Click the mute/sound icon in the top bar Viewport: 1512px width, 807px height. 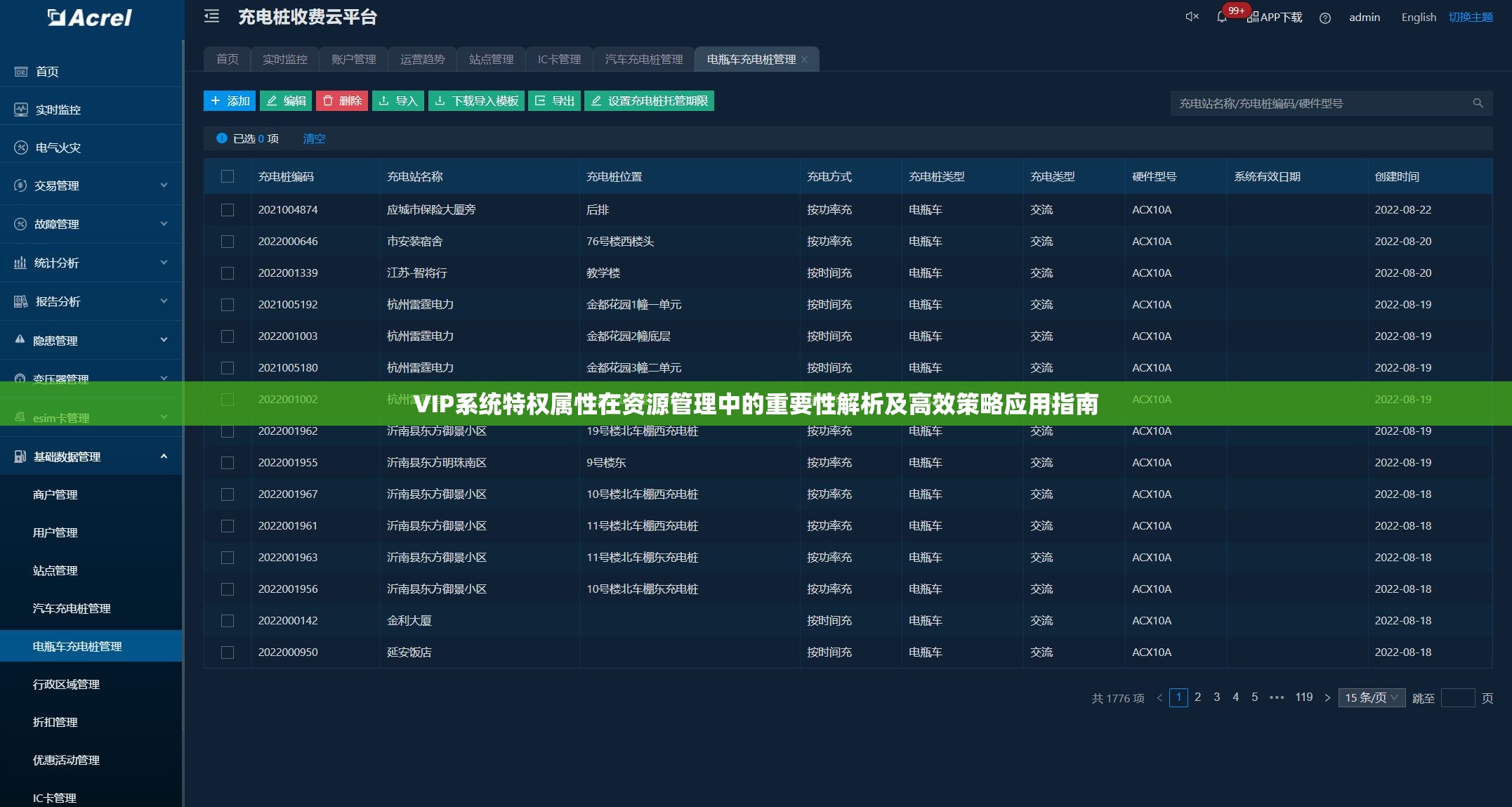pos(1191,17)
